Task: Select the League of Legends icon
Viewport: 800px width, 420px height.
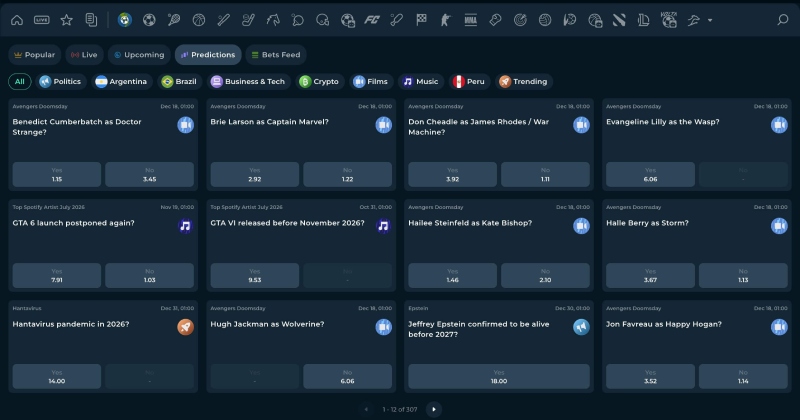Action: (644, 20)
